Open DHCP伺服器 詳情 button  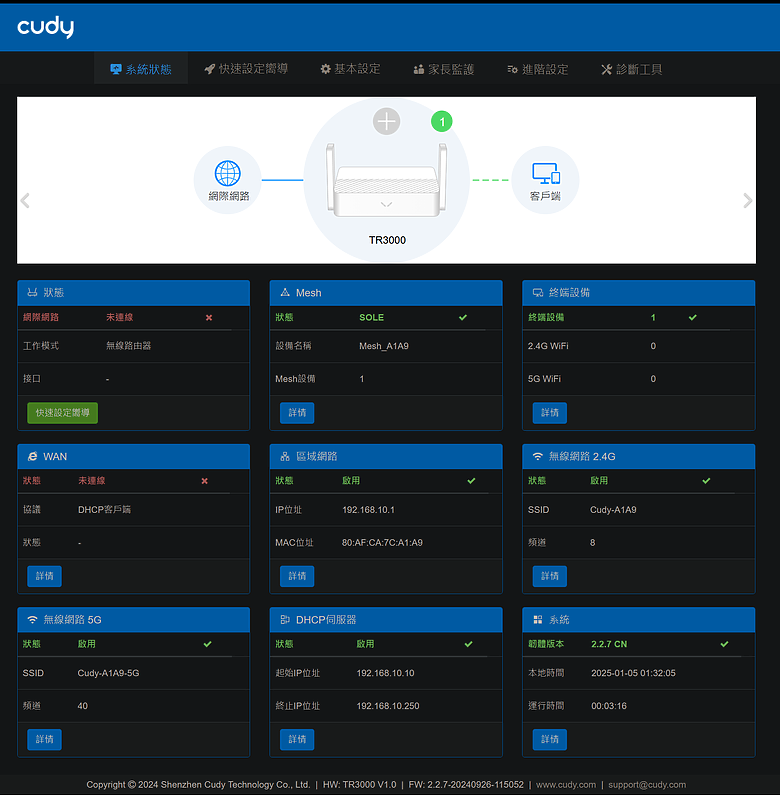(x=297, y=739)
